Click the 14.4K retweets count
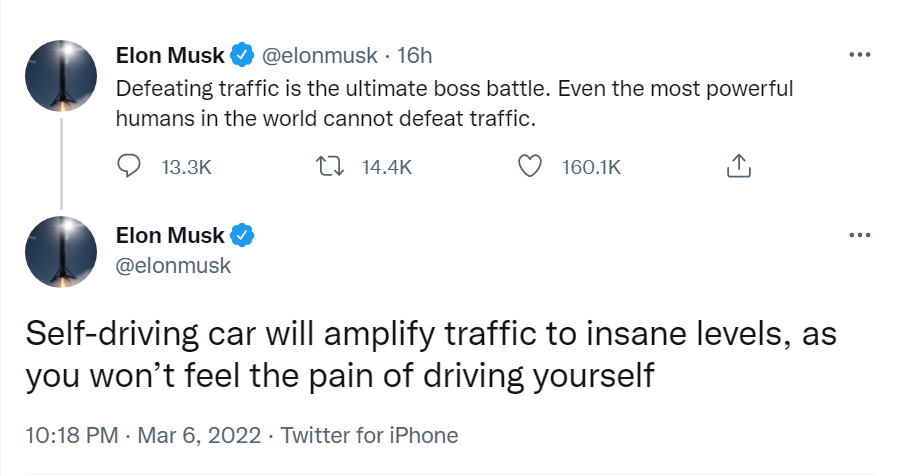898x476 pixels. pos(387,167)
